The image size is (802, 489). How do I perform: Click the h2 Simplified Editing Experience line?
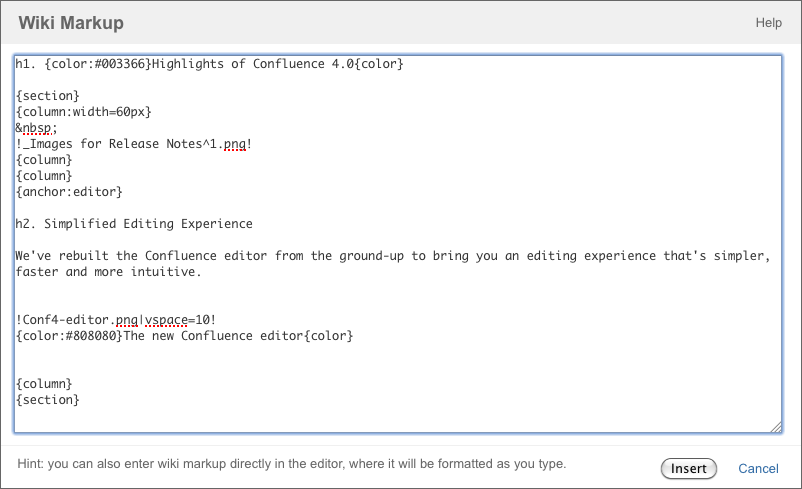click(134, 224)
